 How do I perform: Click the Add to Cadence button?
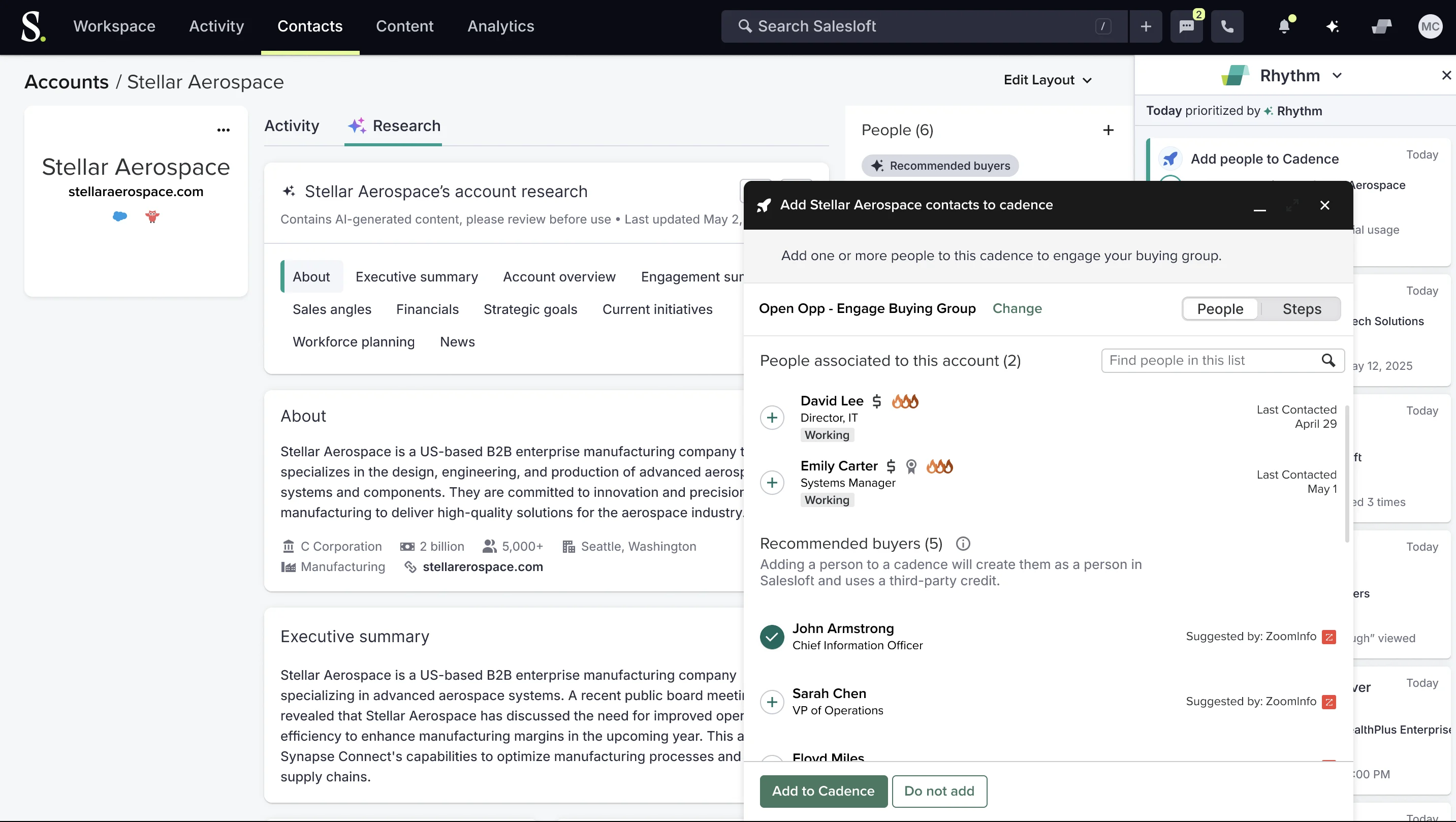823,792
